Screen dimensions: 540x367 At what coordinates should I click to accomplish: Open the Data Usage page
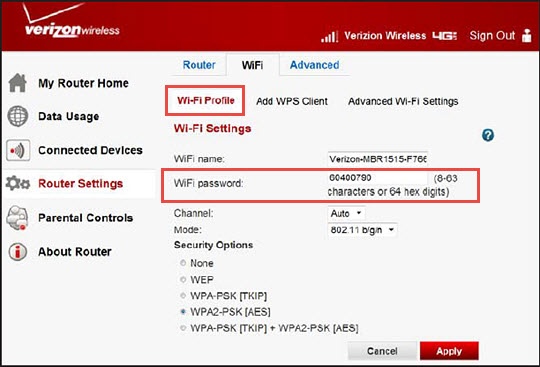click(69, 116)
